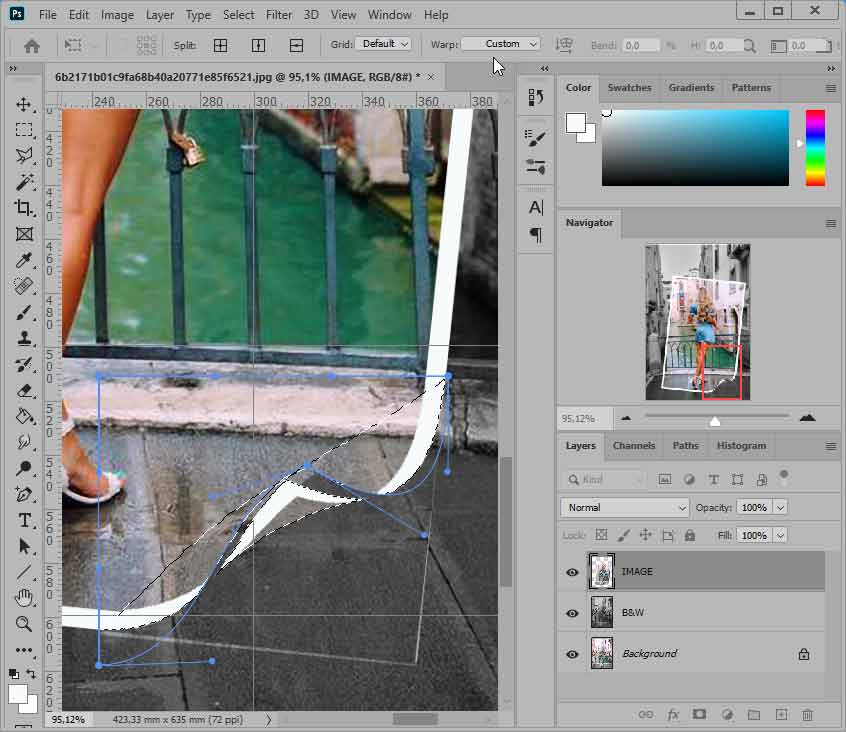Split warp horizontally icon
Image resolution: width=846 pixels, height=732 pixels.
tap(296, 45)
